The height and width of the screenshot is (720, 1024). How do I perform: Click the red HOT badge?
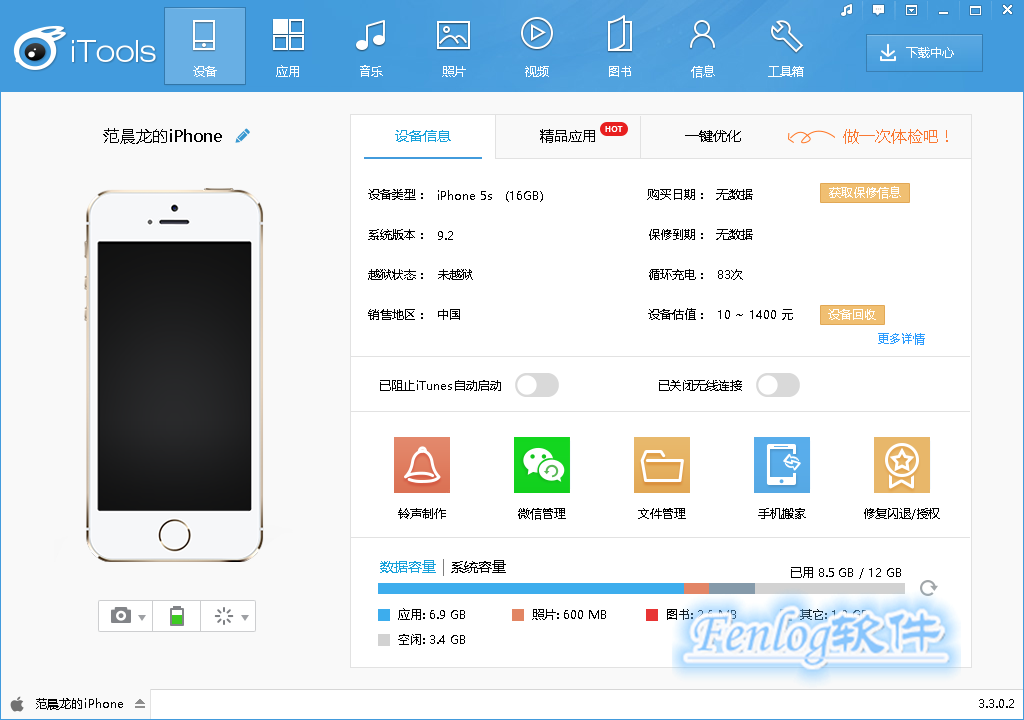(x=614, y=129)
